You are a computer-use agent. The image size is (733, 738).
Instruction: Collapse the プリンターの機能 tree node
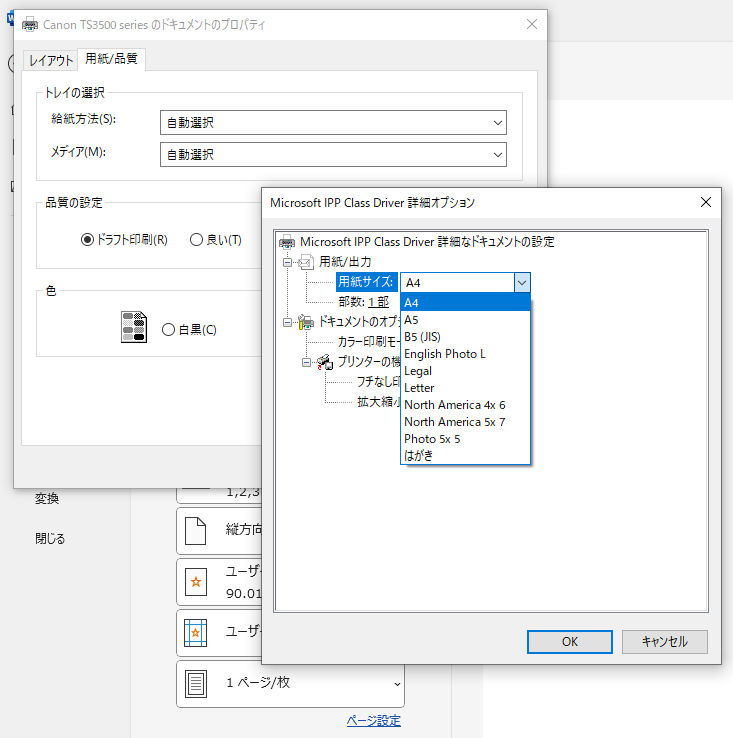[306, 362]
